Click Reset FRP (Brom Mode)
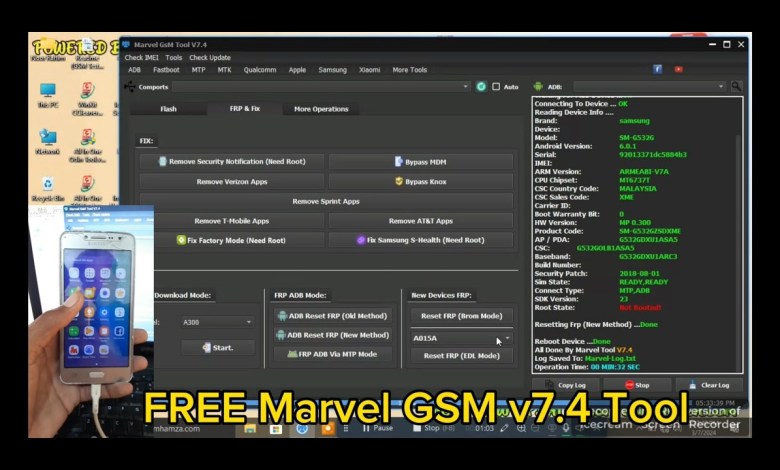The image size is (780, 470). (x=462, y=316)
